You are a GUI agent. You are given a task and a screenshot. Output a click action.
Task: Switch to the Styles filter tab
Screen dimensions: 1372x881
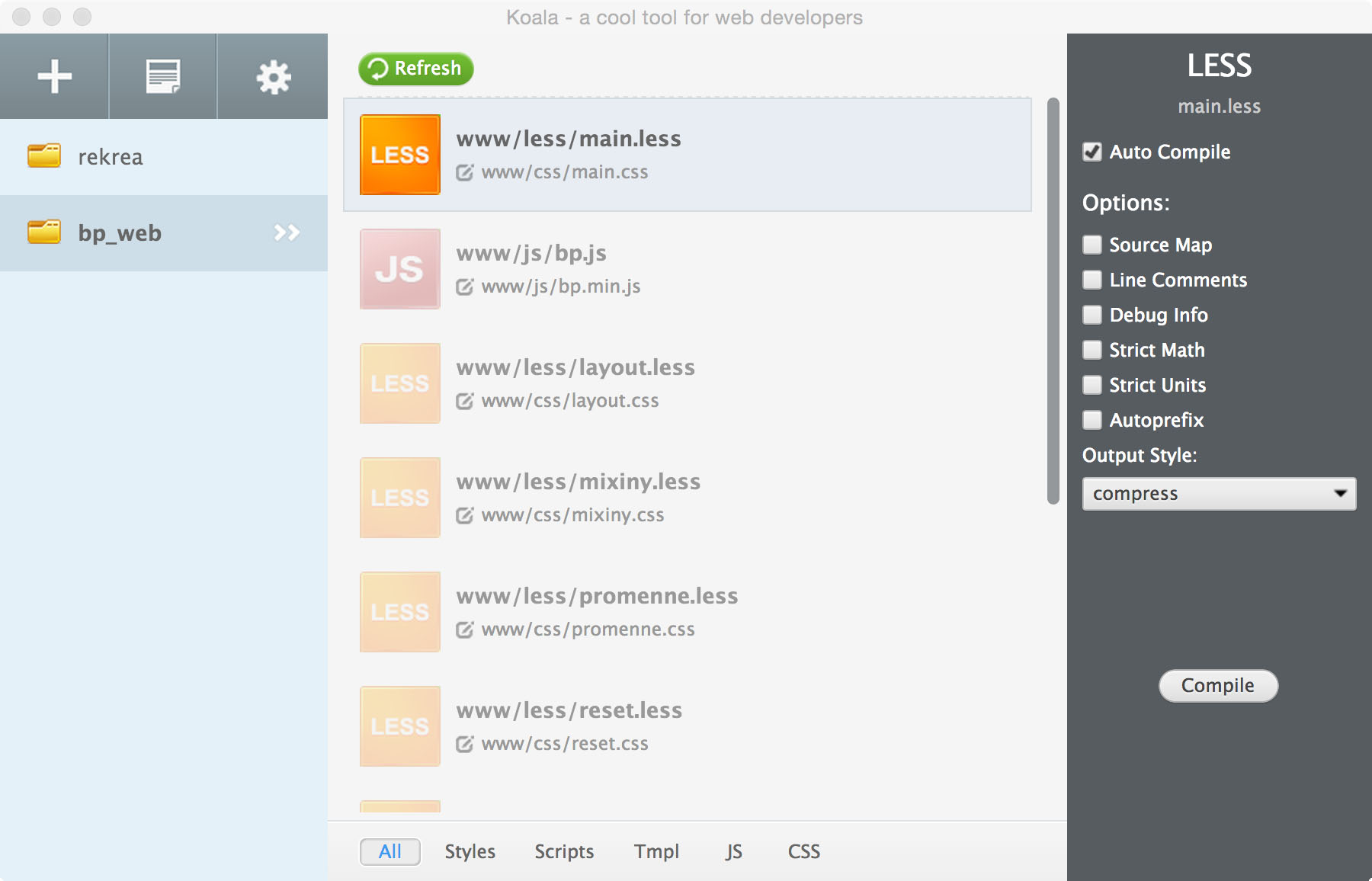pyautogui.click(x=470, y=851)
